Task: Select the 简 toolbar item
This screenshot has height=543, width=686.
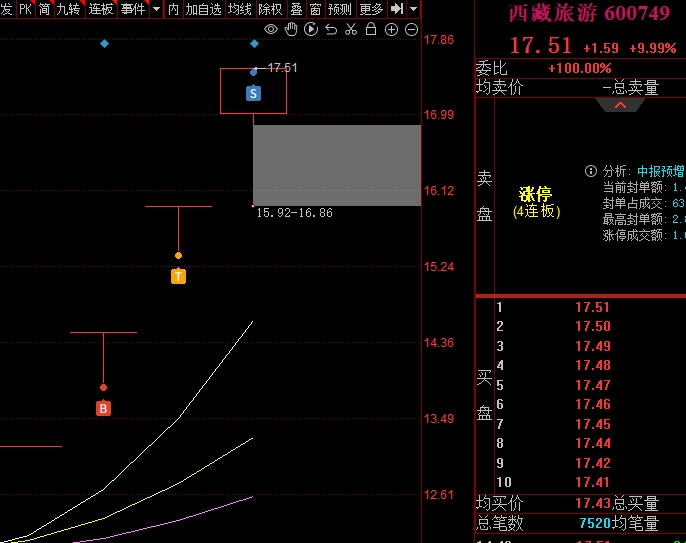Action: pyautogui.click(x=45, y=9)
